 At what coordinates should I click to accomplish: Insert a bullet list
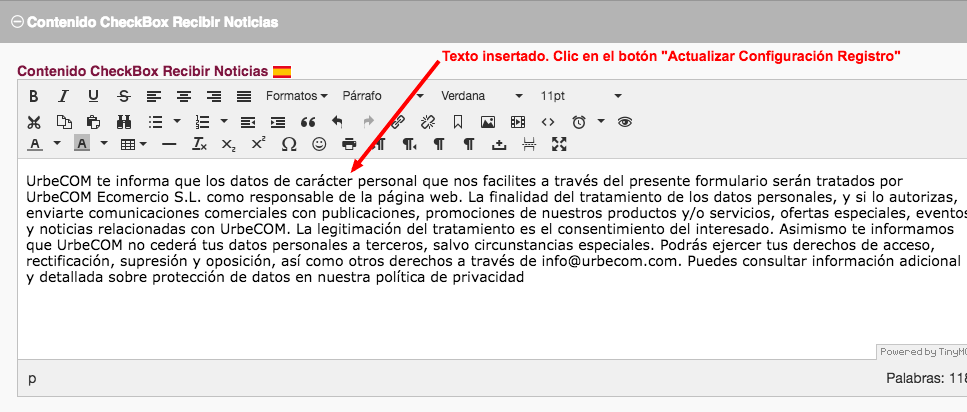tap(155, 122)
